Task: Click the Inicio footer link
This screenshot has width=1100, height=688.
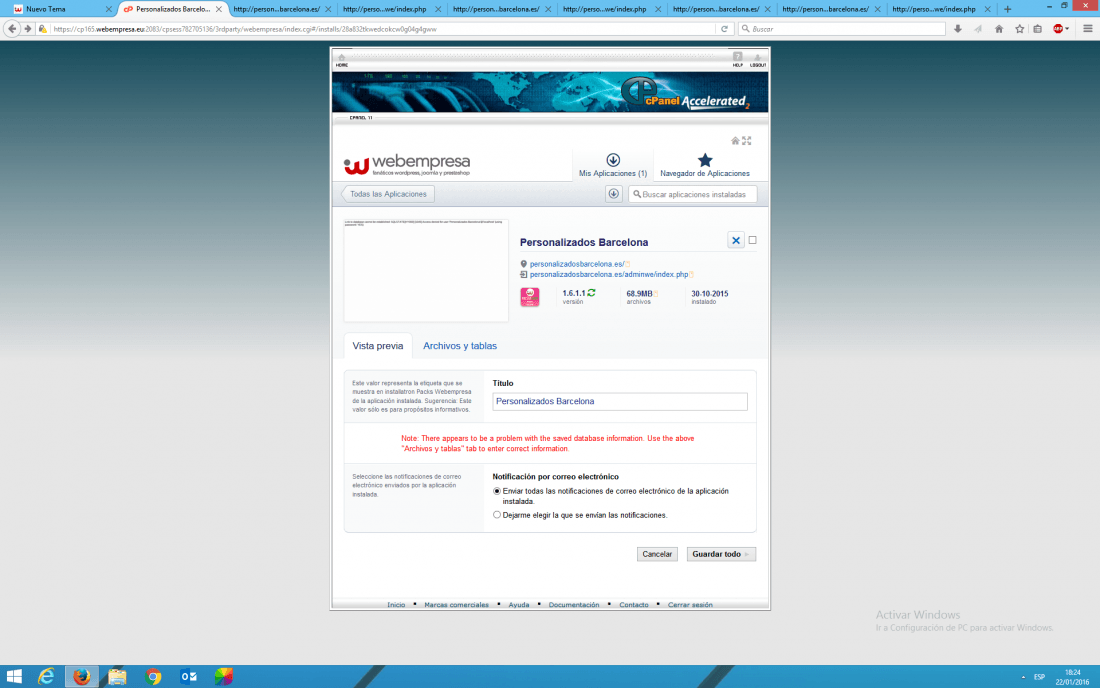Action: tap(396, 605)
